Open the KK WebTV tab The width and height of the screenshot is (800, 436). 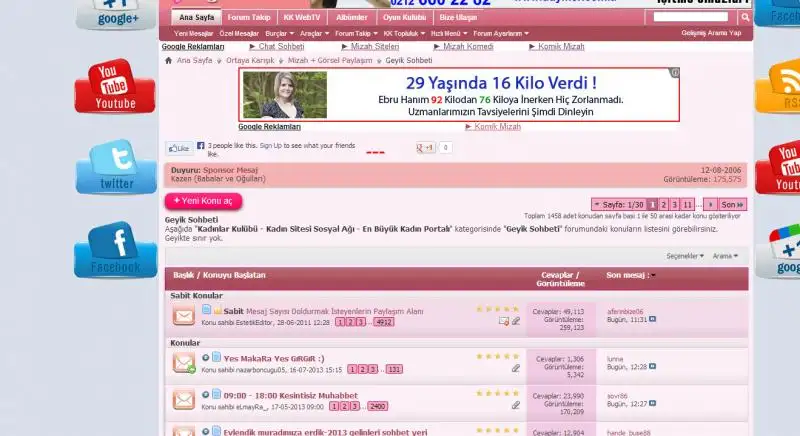coord(302,17)
